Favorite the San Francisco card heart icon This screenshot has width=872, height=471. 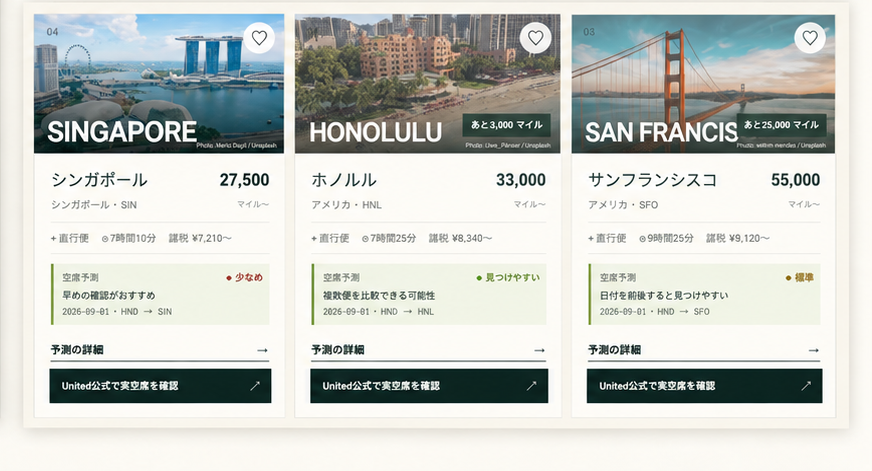coord(810,38)
